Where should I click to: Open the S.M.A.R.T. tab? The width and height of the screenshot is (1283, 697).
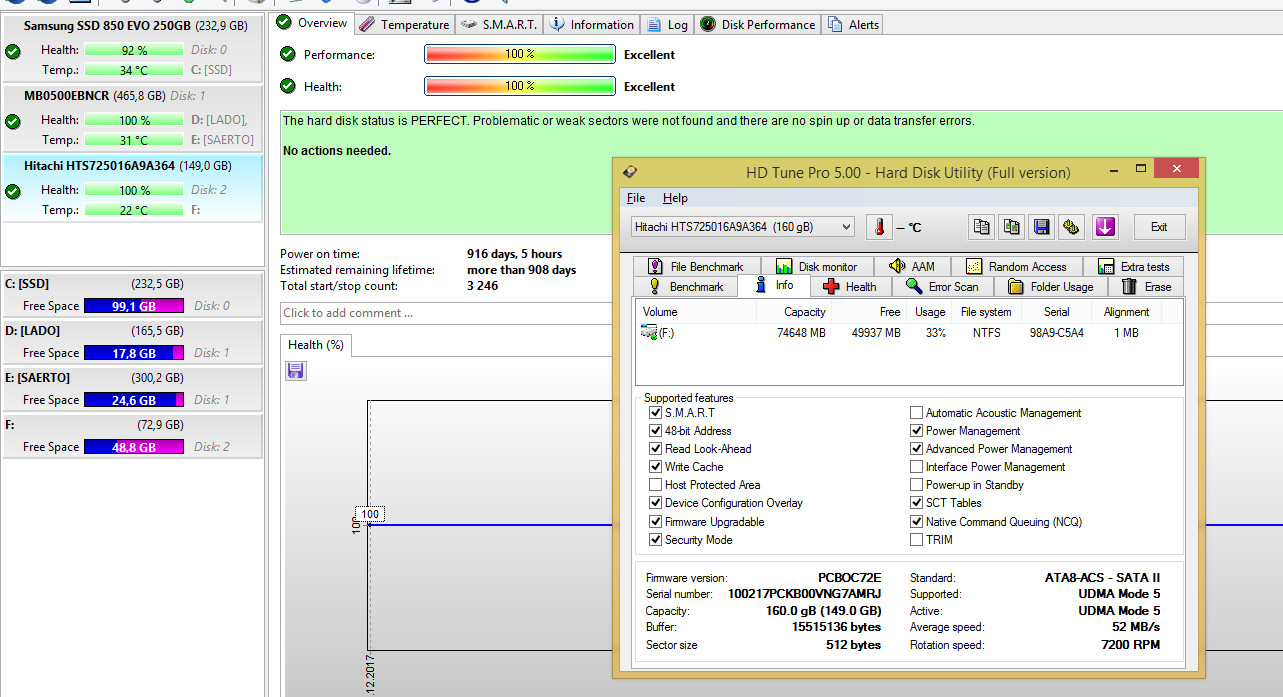[x=500, y=24]
